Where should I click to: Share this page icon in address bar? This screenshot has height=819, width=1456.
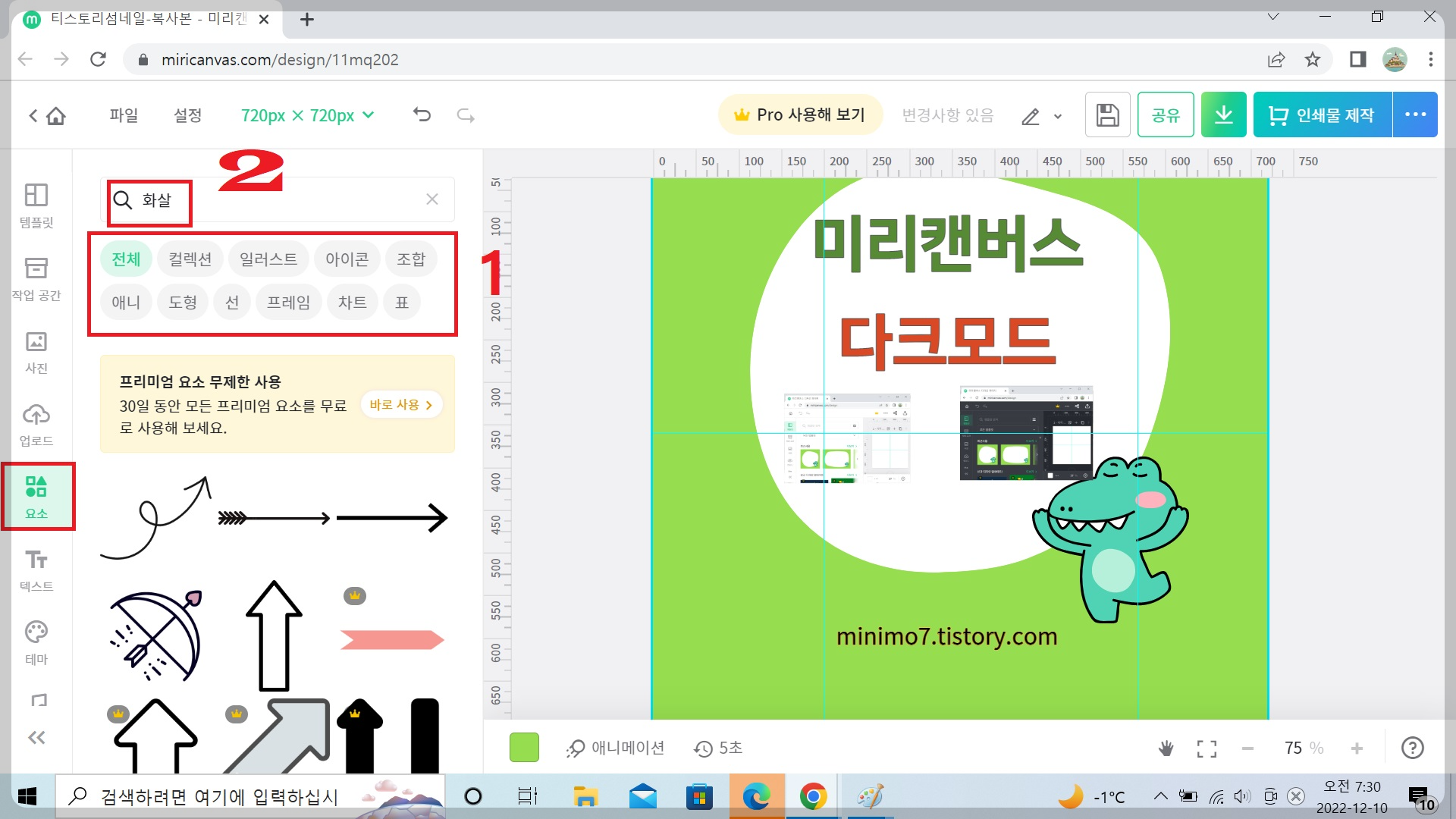1276,59
